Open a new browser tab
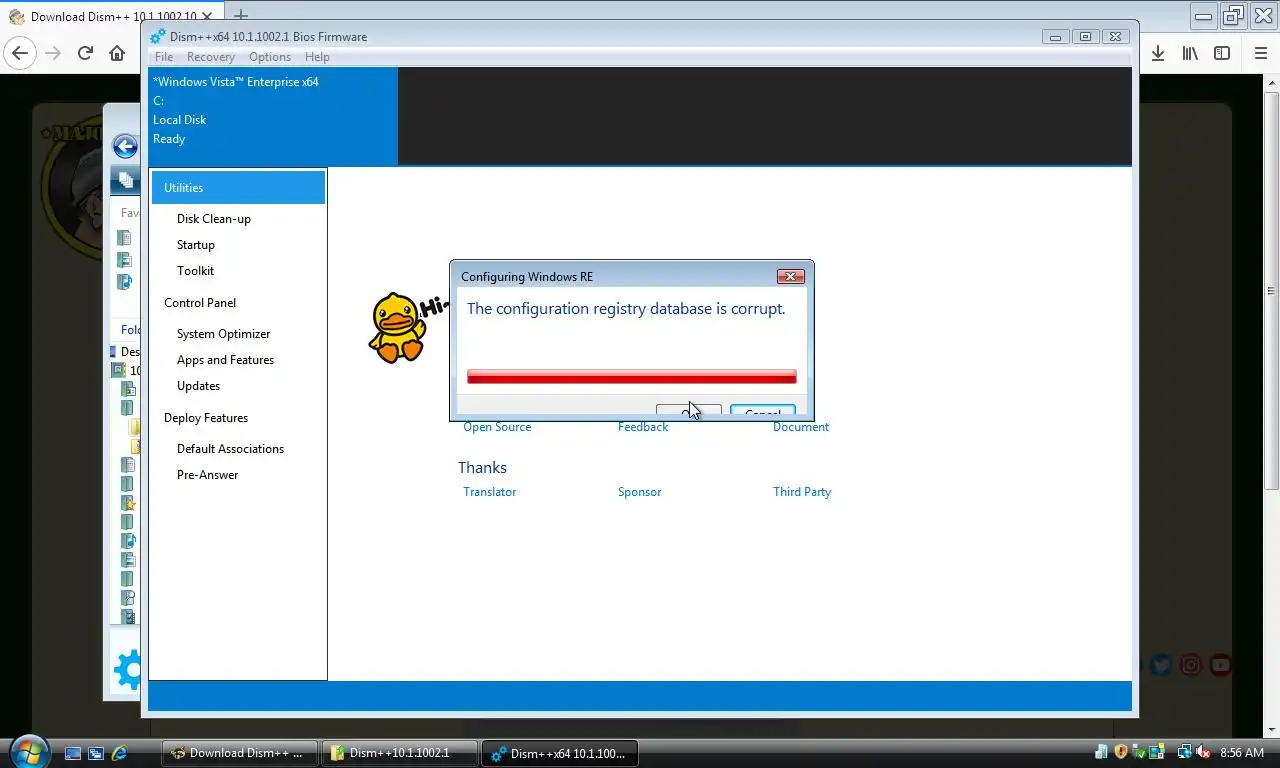The height and width of the screenshot is (768, 1280). click(241, 15)
